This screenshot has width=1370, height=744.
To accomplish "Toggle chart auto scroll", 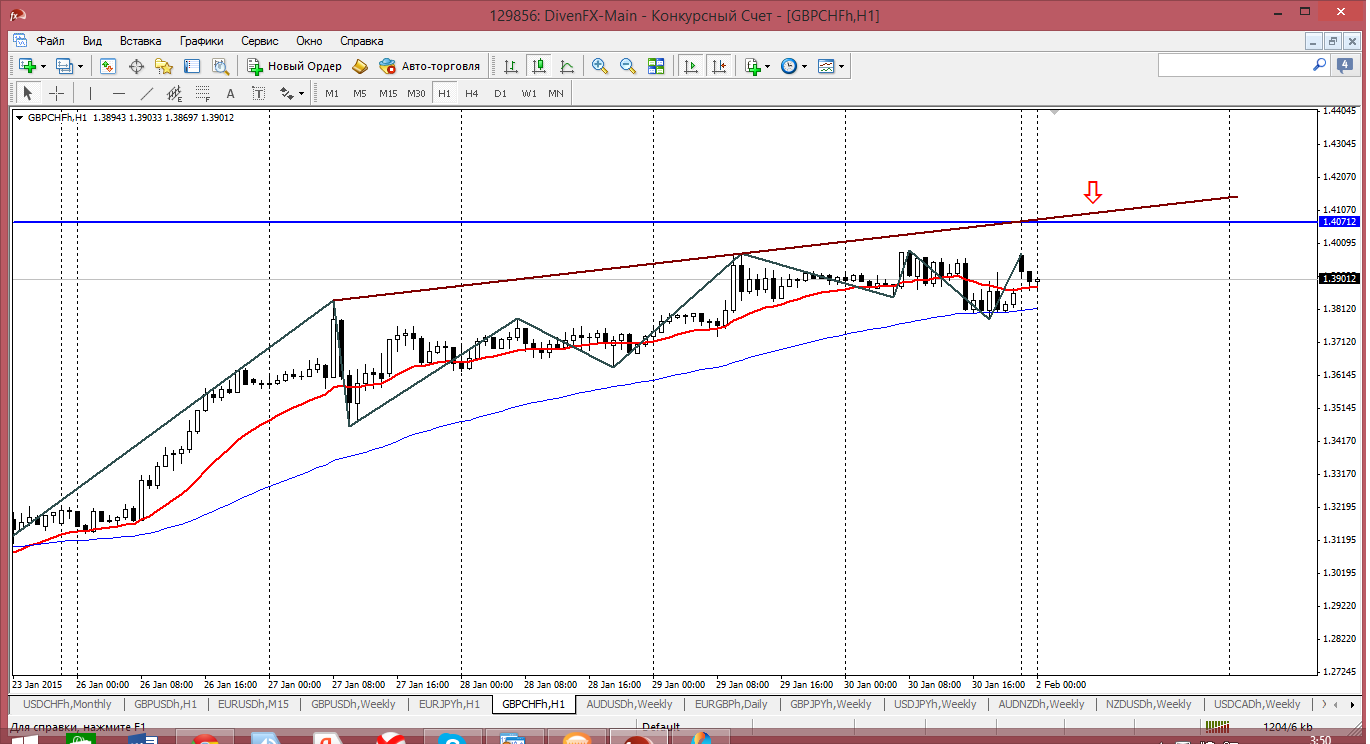I will pyautogui.click(x=690, y=66).
